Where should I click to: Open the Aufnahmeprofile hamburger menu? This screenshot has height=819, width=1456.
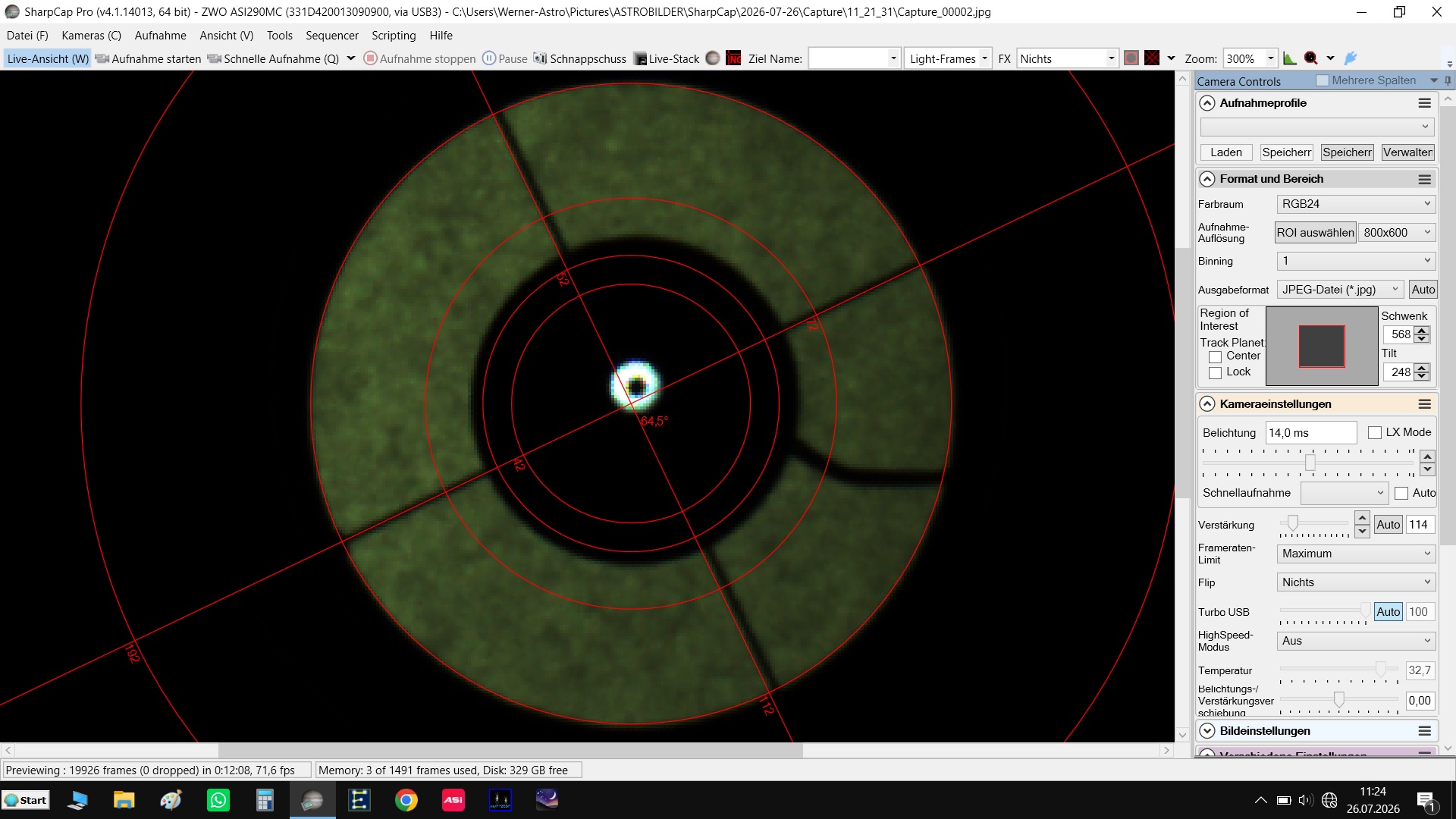pyautogui.click(x=1425, y=103)
